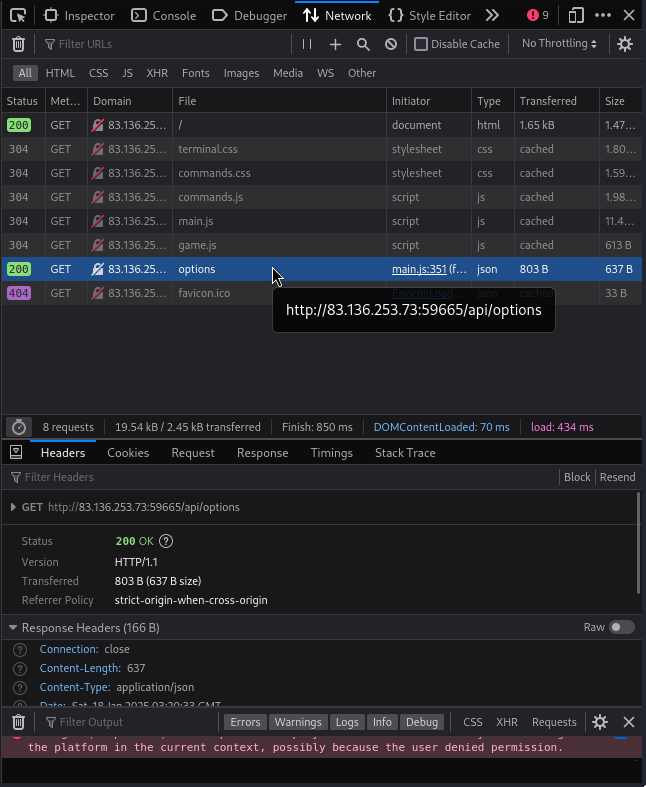Toggle responsive design mode icon

pyautogui.click(x=576, y=15)
